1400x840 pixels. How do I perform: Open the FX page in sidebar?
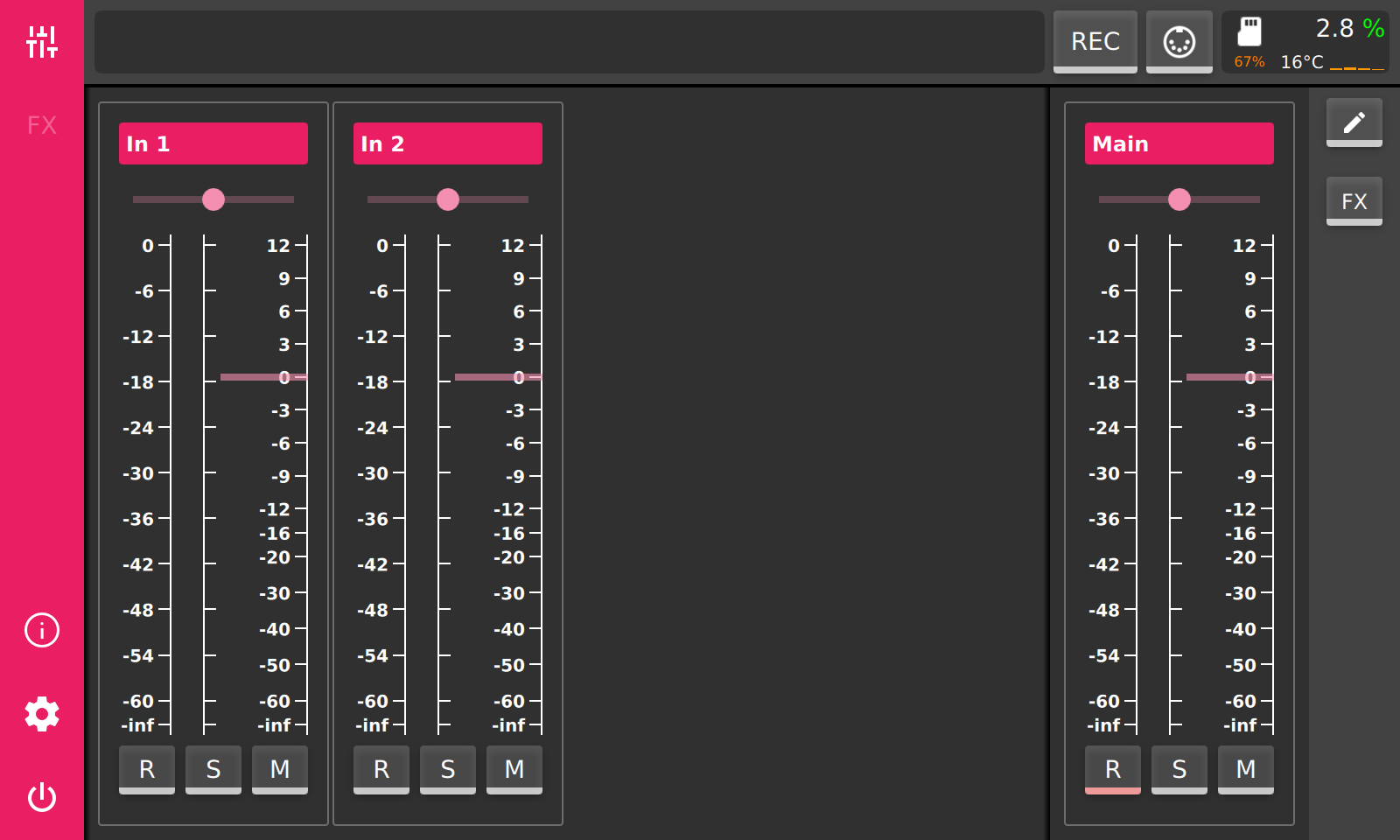click(x=41, y=125)
